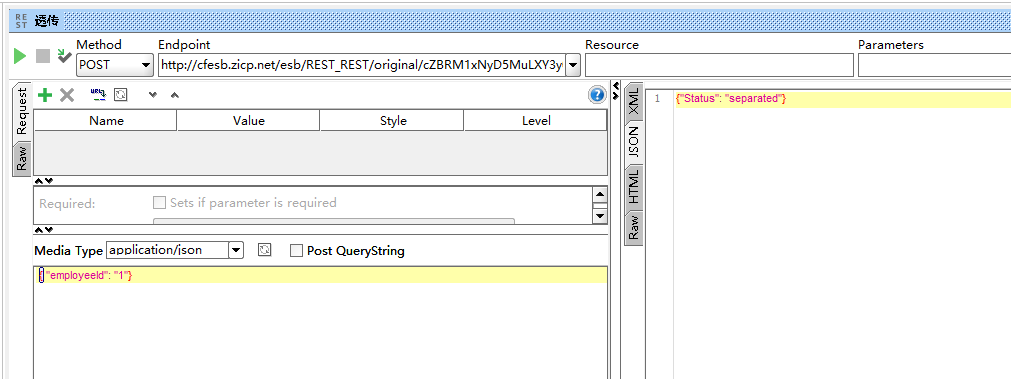
Task: Collapse splitter arrows below parameter table
Action: coord(43,180)
